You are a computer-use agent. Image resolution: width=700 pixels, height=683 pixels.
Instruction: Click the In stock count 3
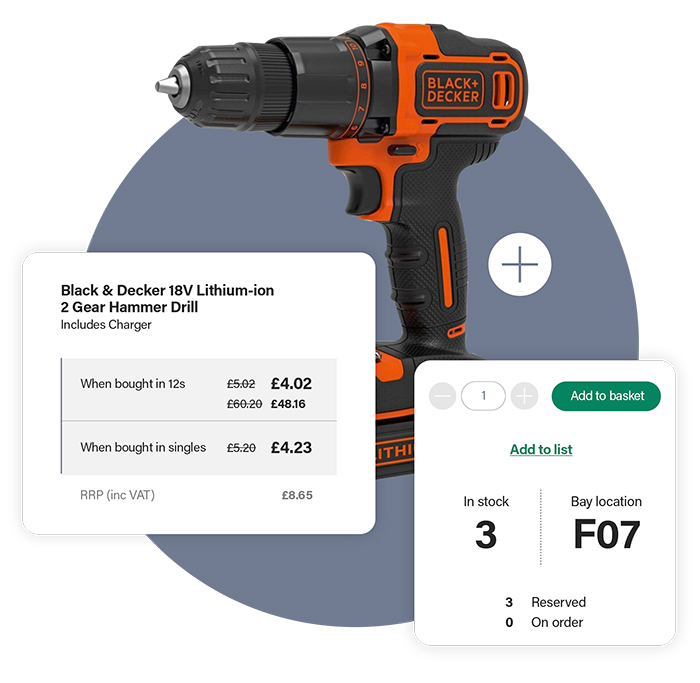coord(486,534)
